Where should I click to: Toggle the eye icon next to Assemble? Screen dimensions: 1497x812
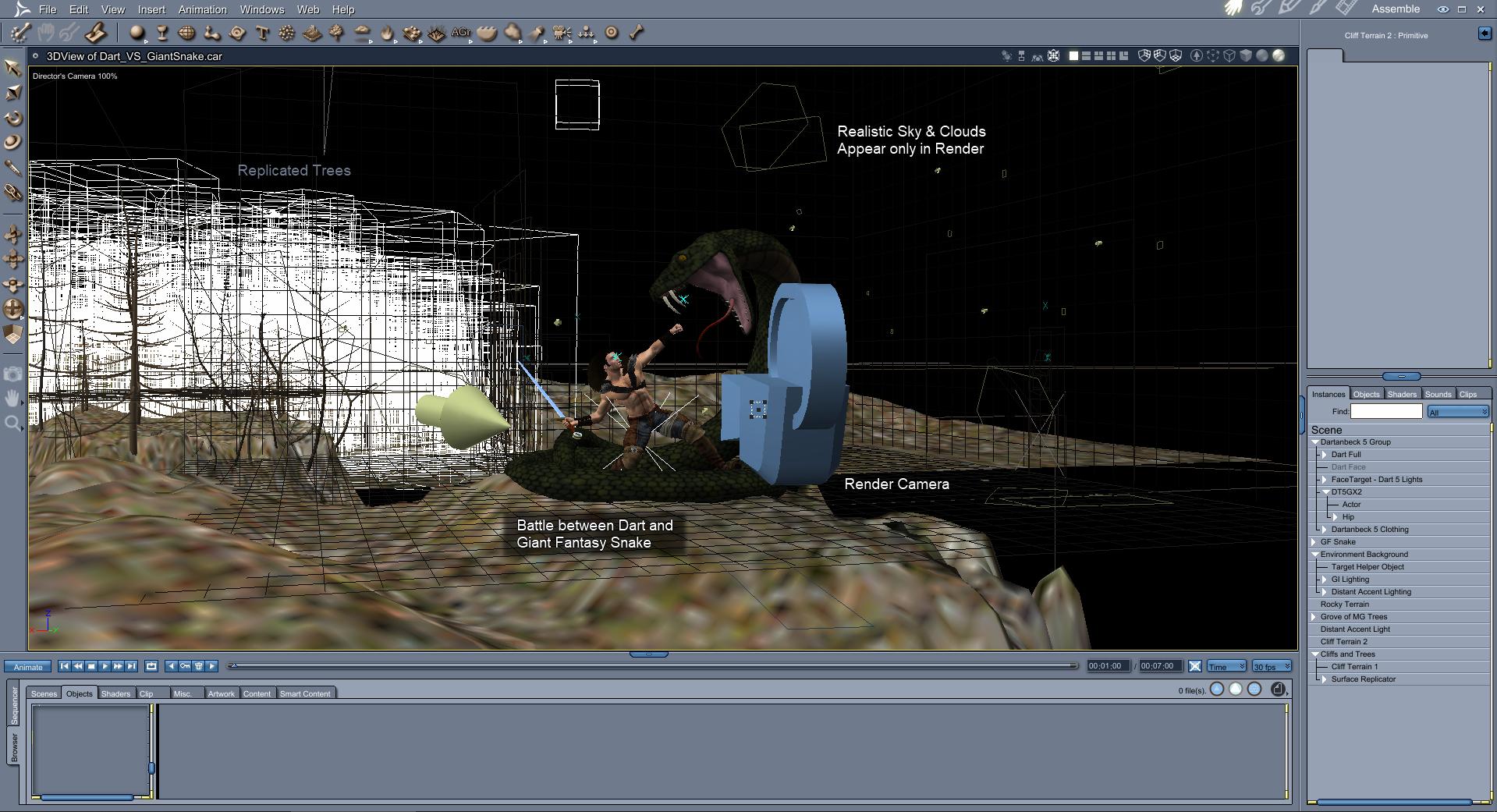(1443, 9)
